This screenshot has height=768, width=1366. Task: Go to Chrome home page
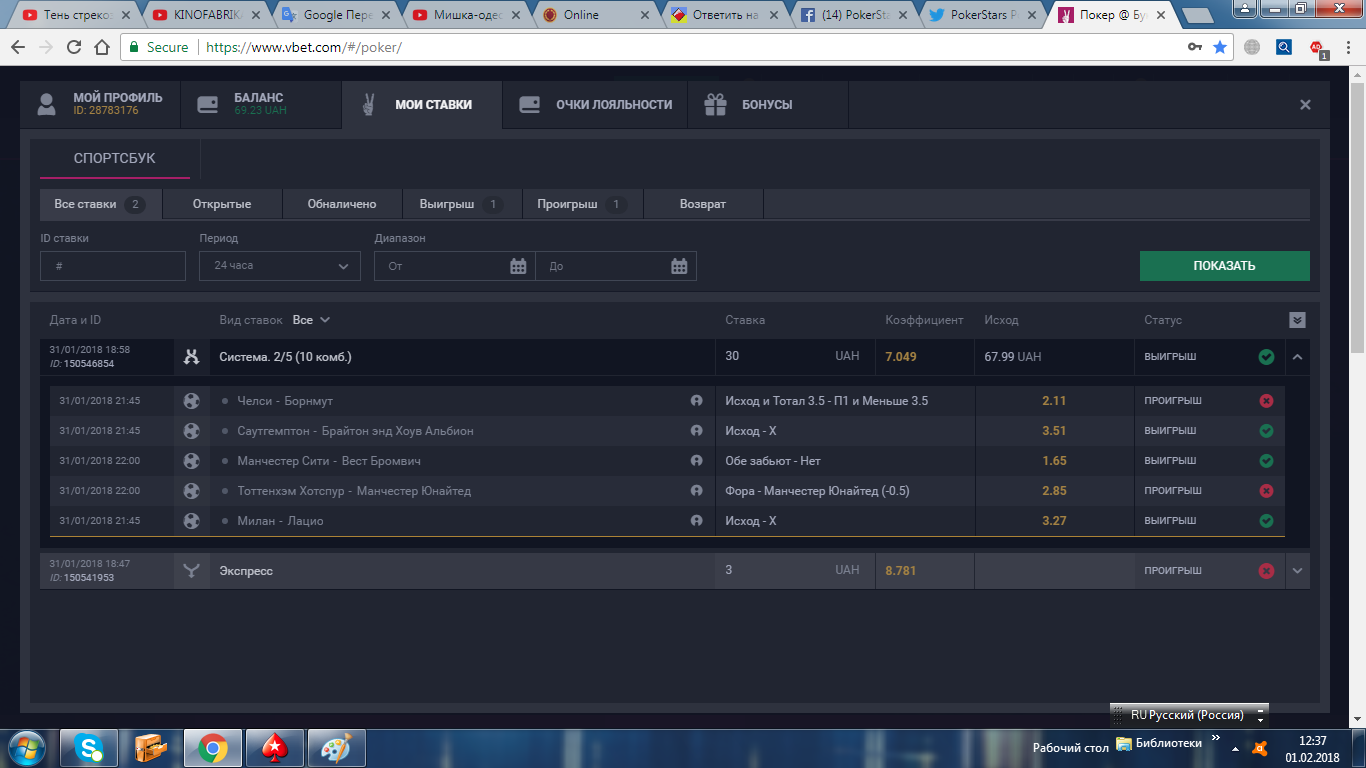102,47
